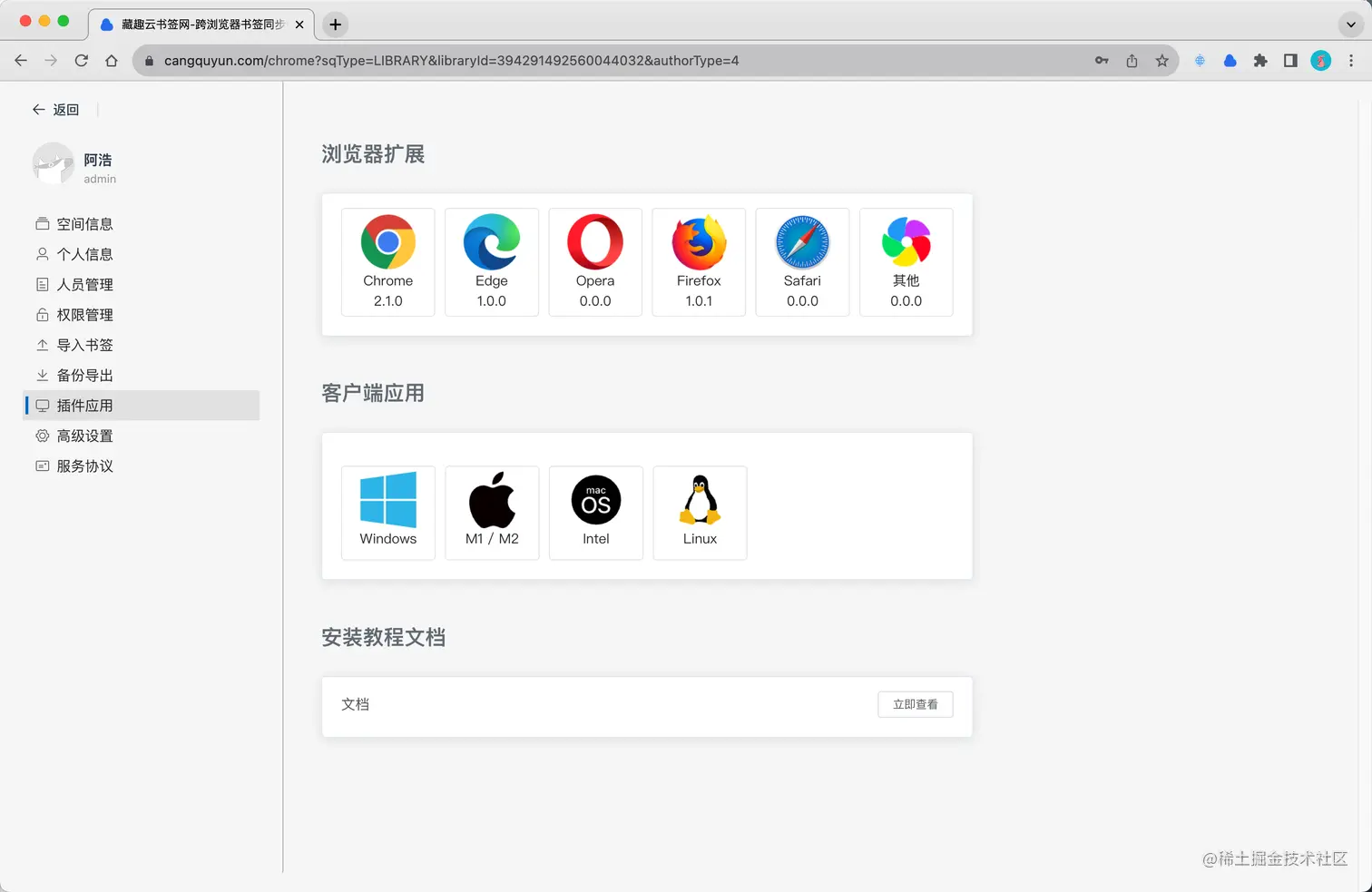The image size is (1372, 892).
Task: Switch to the 高级设置 sidebar section
Action: pos(84,436)
